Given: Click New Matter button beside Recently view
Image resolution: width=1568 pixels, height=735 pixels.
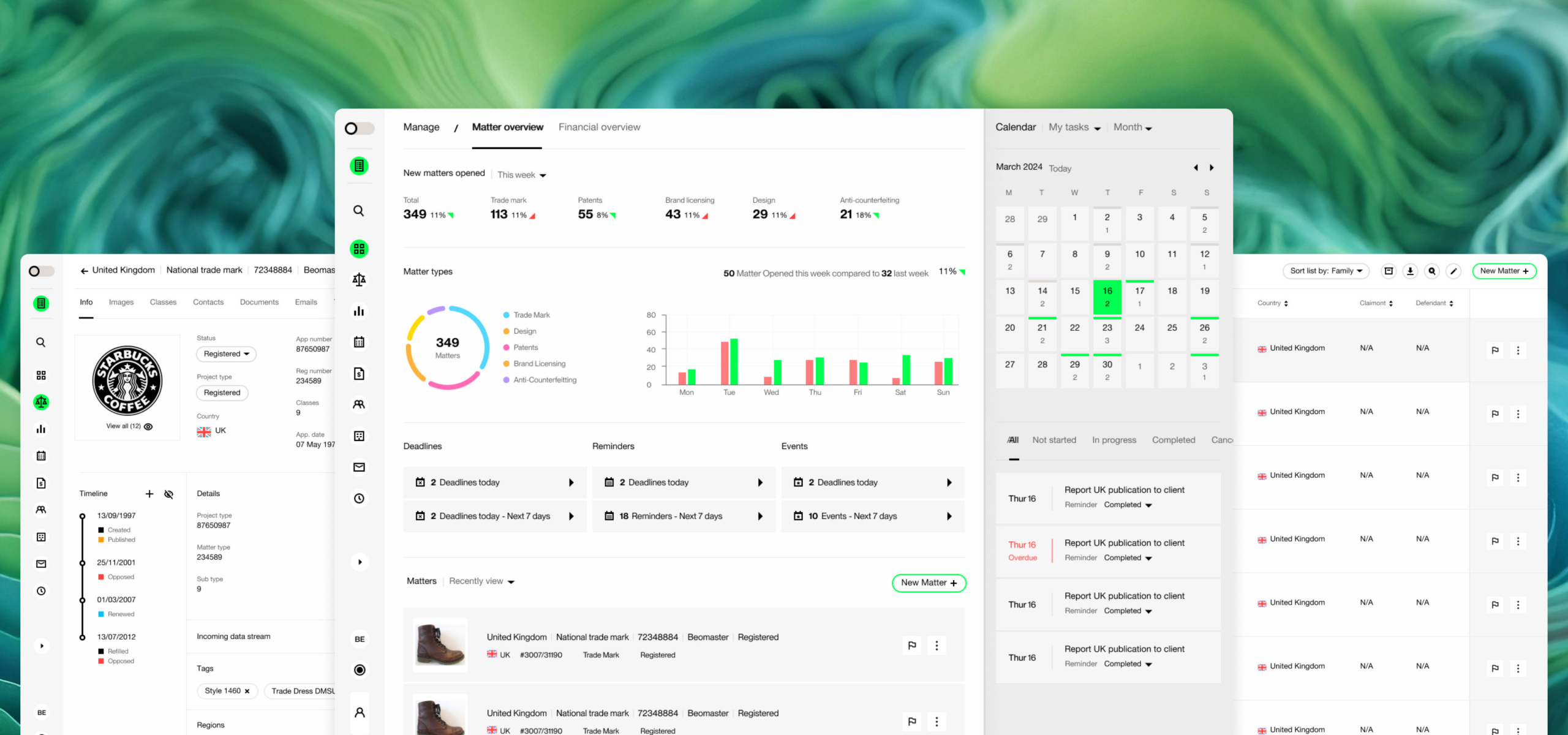Looking at the screenshot, I should point(929,583).
